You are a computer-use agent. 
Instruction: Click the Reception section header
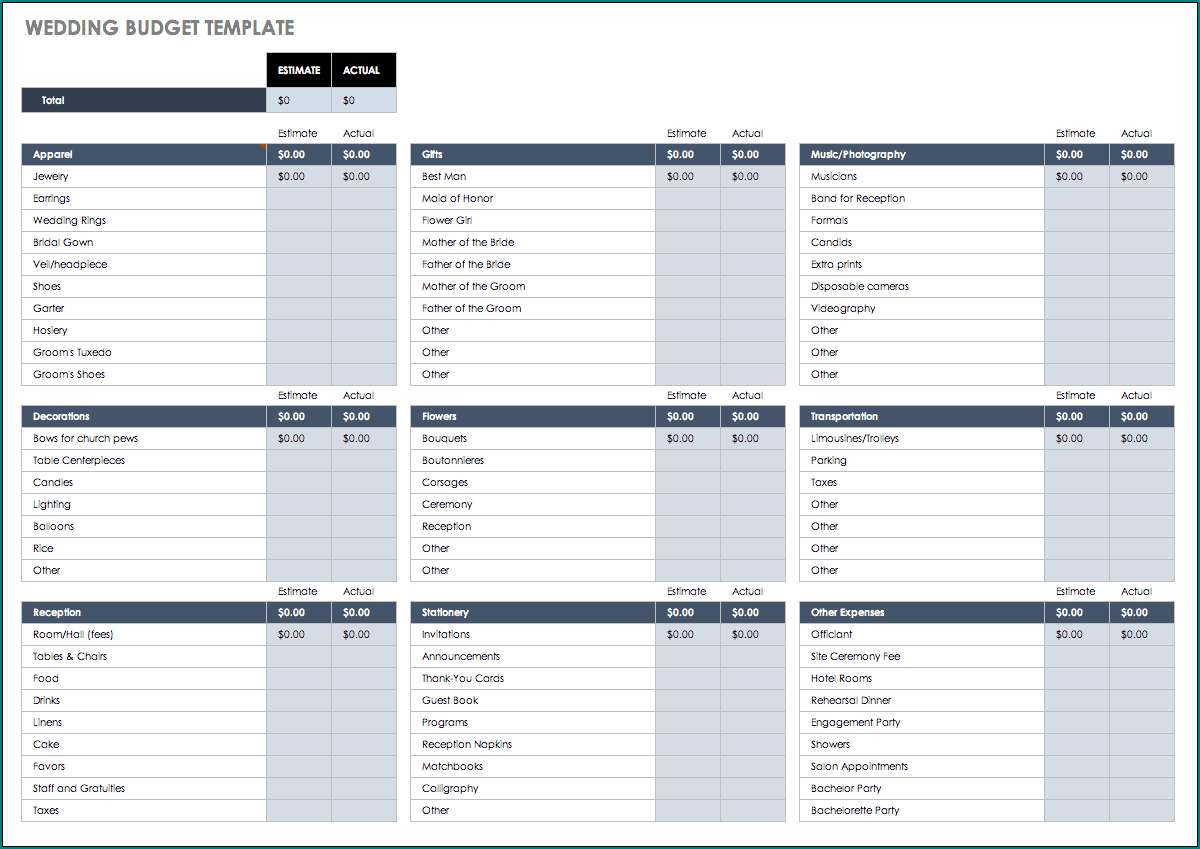[x=144, y=613]
